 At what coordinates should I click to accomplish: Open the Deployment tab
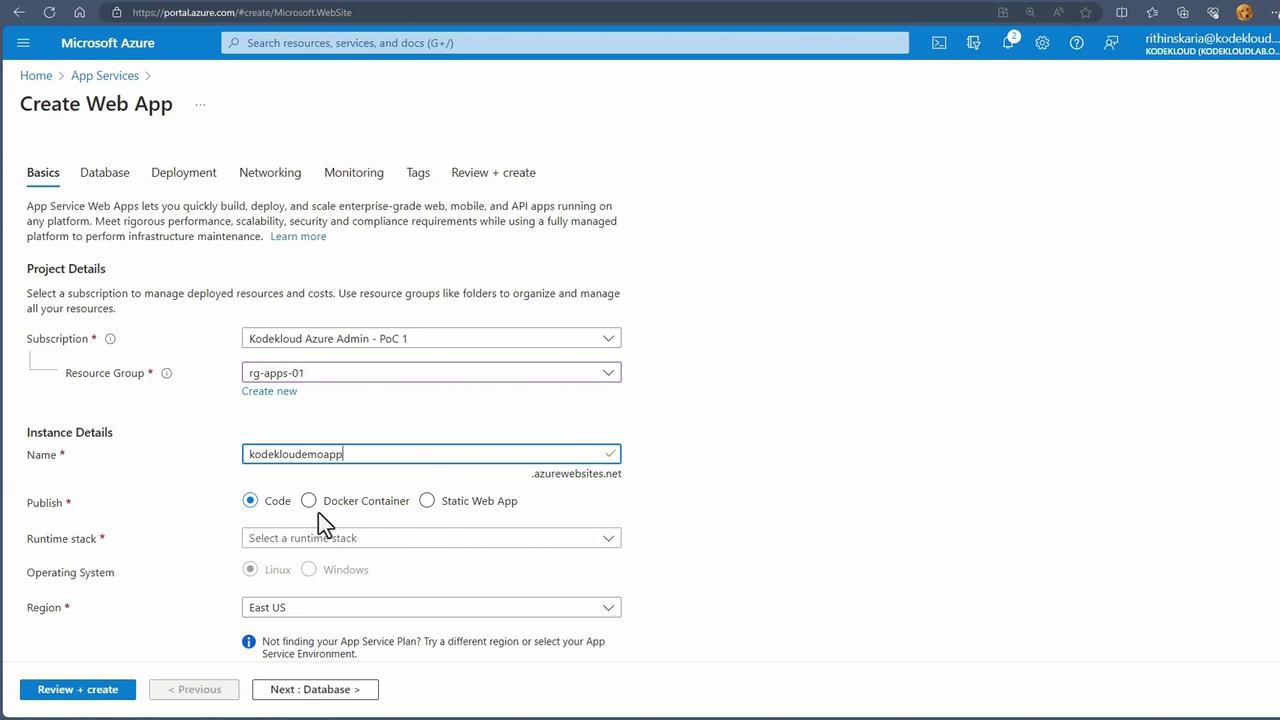[184, 173]
